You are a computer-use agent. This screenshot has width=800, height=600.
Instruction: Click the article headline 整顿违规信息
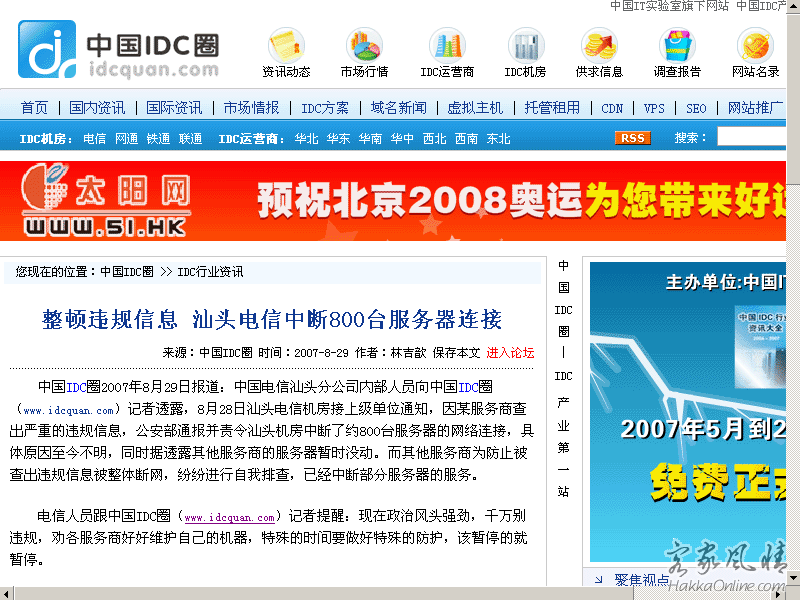coord(272,319)
